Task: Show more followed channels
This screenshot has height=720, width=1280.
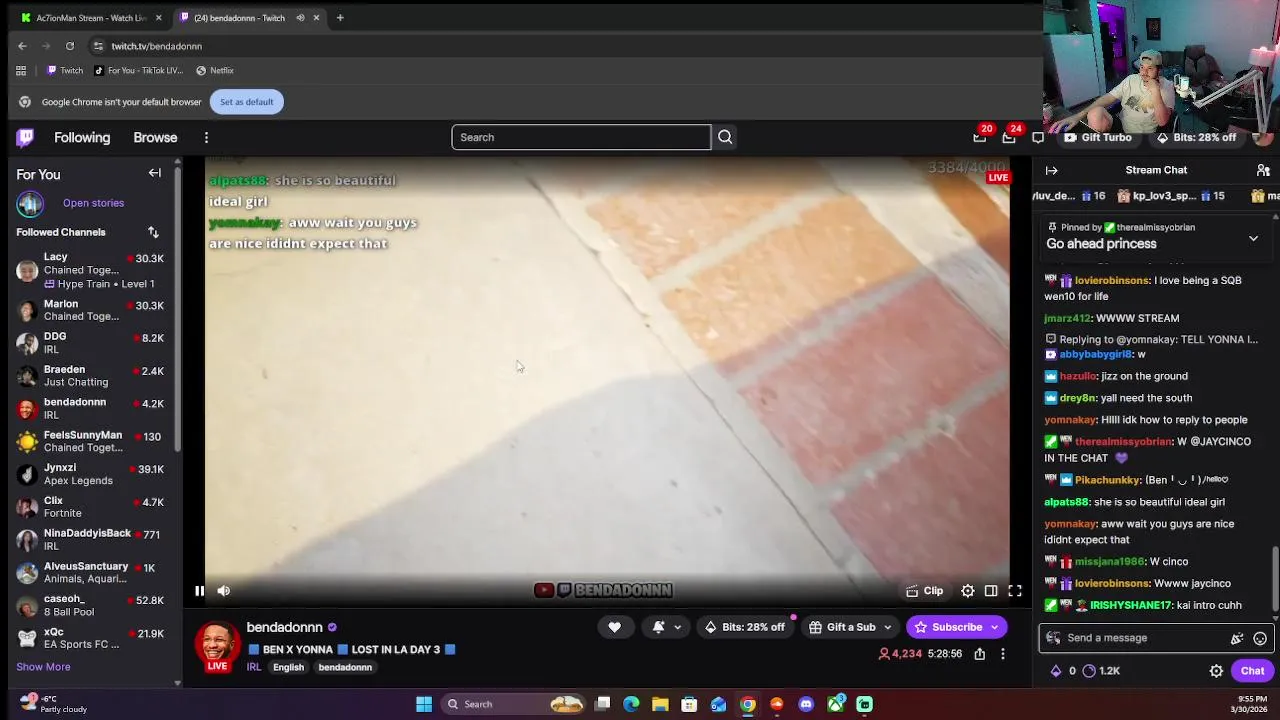Action: tap(43, 667)
